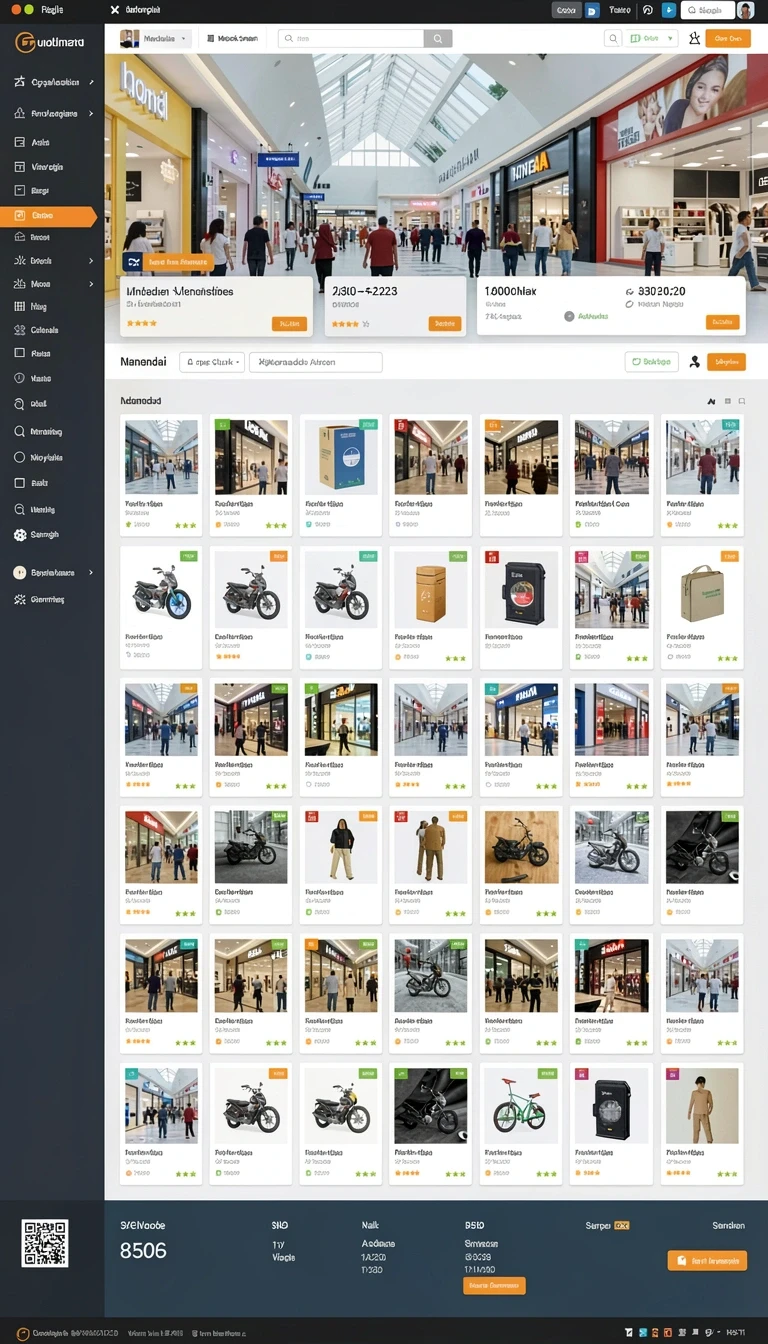Expand the topmost sidebar section chevron

(x=91, y=83)
